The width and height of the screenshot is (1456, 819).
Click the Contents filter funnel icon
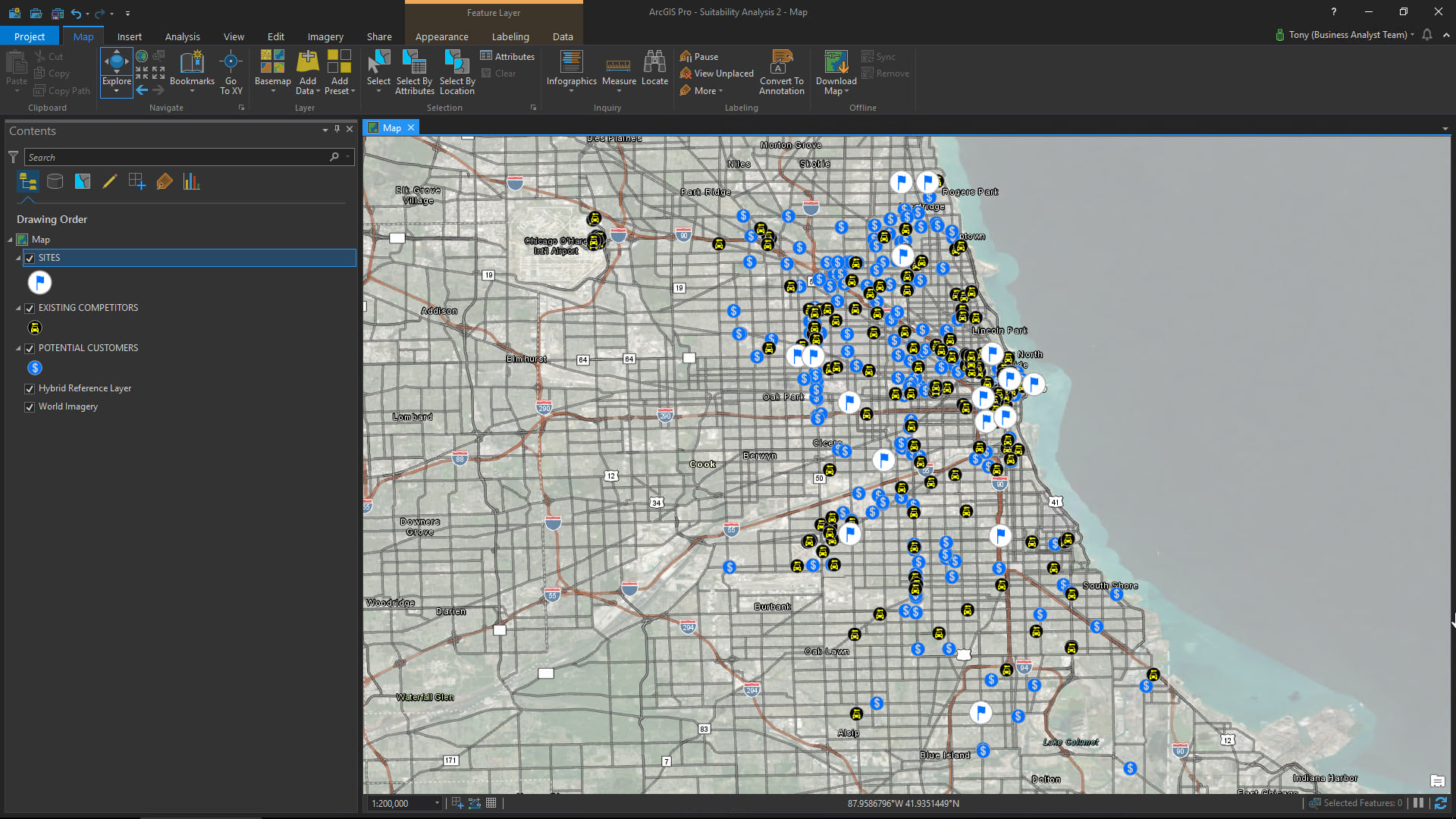coord(13,157)
